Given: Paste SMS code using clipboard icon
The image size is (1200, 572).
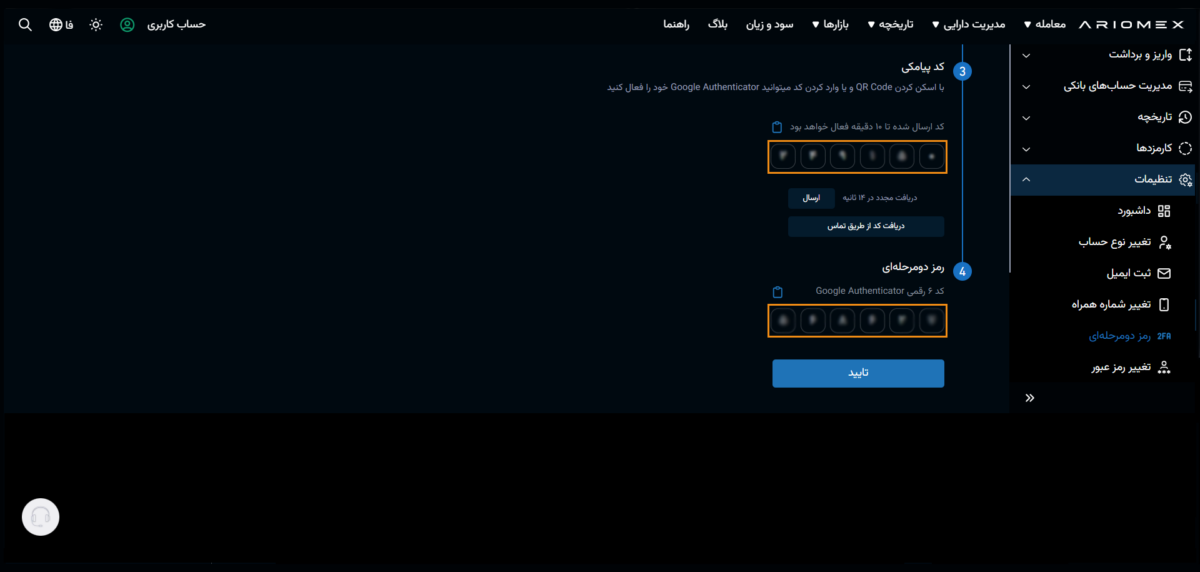Looking at the screenshot, I should click(x=777, y=127).
